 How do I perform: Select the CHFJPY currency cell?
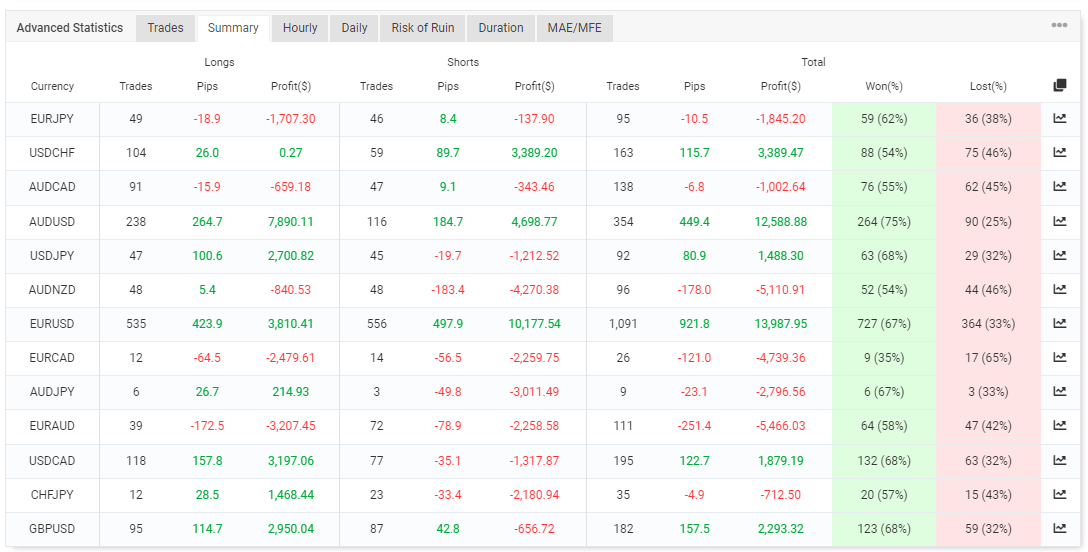pyautogui.click(x=52, y=494)
